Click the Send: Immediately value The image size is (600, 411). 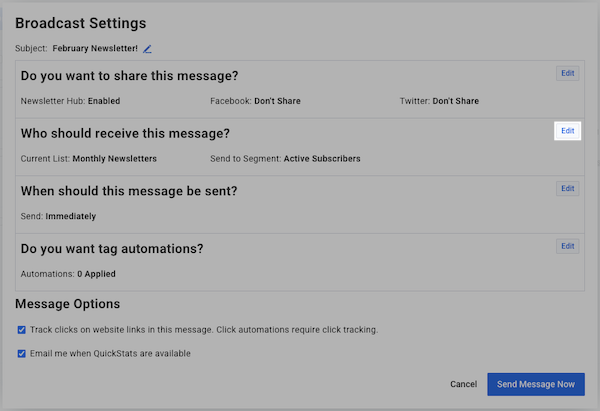(58, 216)
